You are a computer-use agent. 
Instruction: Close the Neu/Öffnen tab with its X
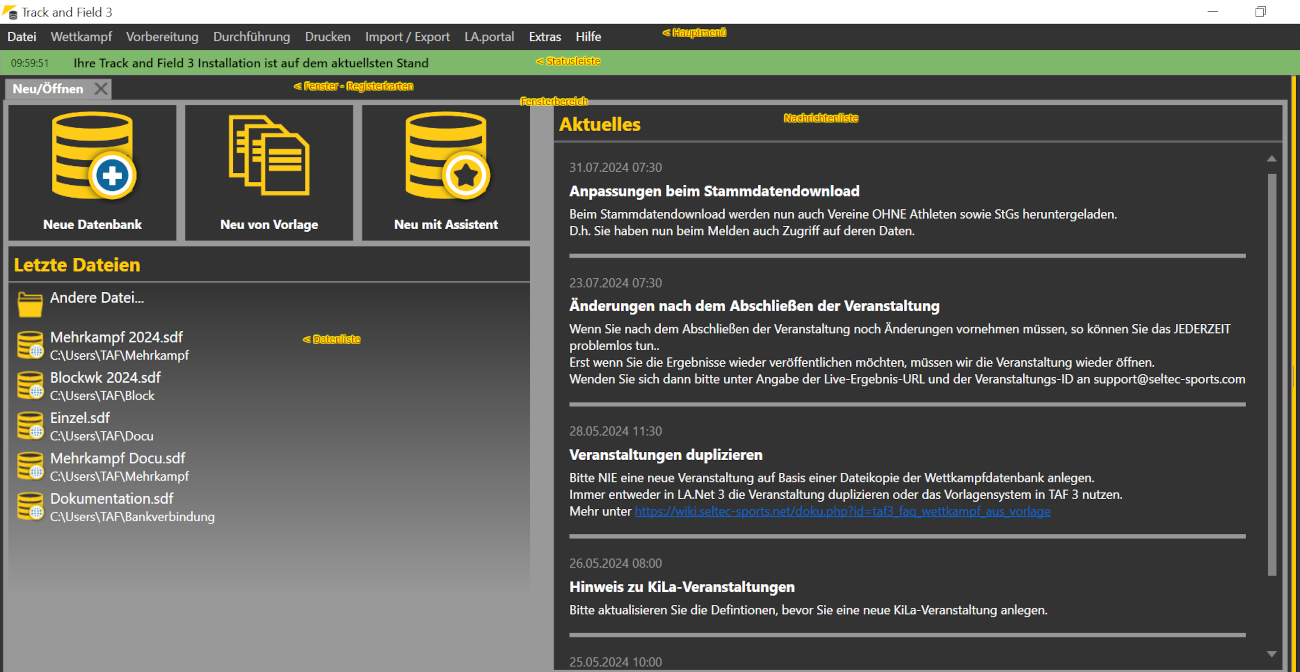(101, 89)
